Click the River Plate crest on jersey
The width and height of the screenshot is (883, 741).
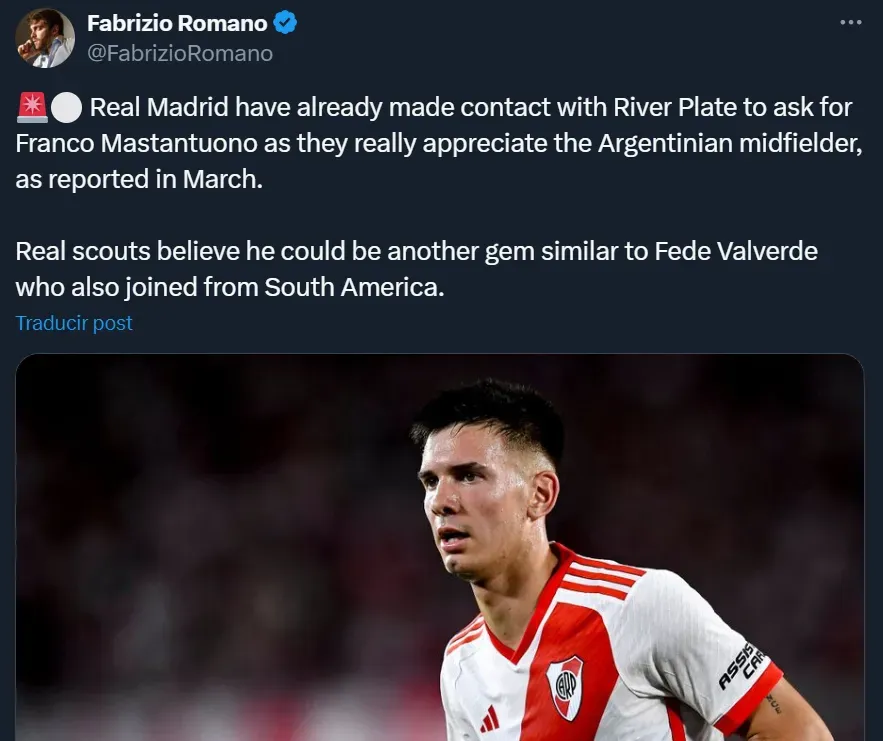[x=566, y=687]
